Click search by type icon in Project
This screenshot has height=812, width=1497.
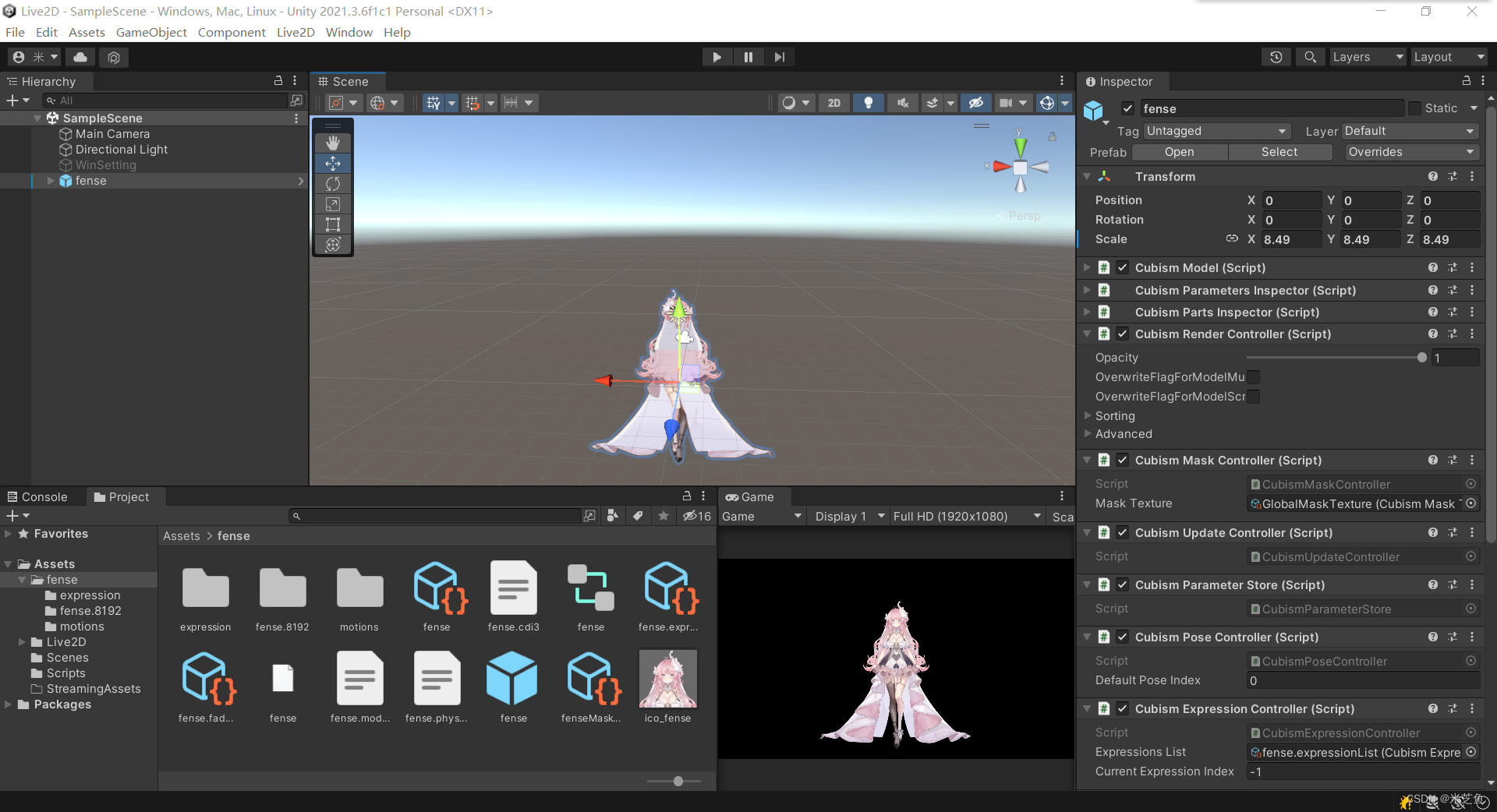[613, 516]
